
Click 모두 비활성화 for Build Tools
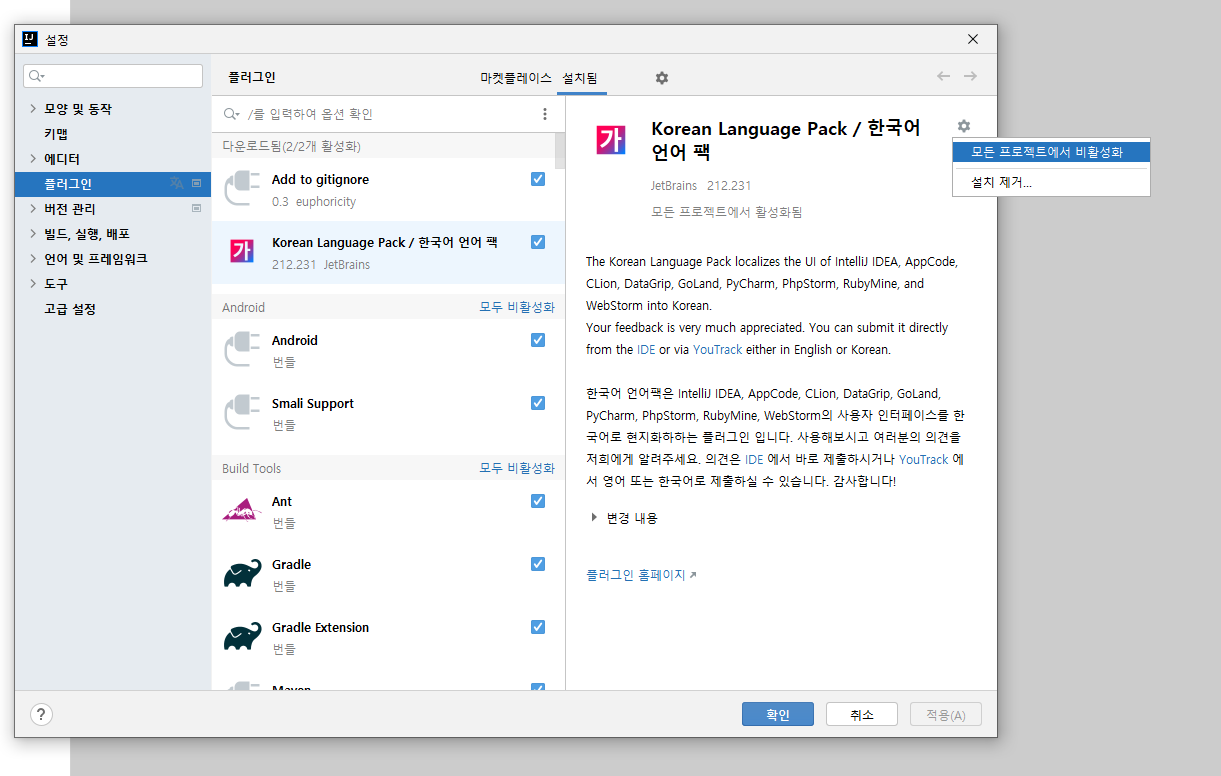(517, 468)
